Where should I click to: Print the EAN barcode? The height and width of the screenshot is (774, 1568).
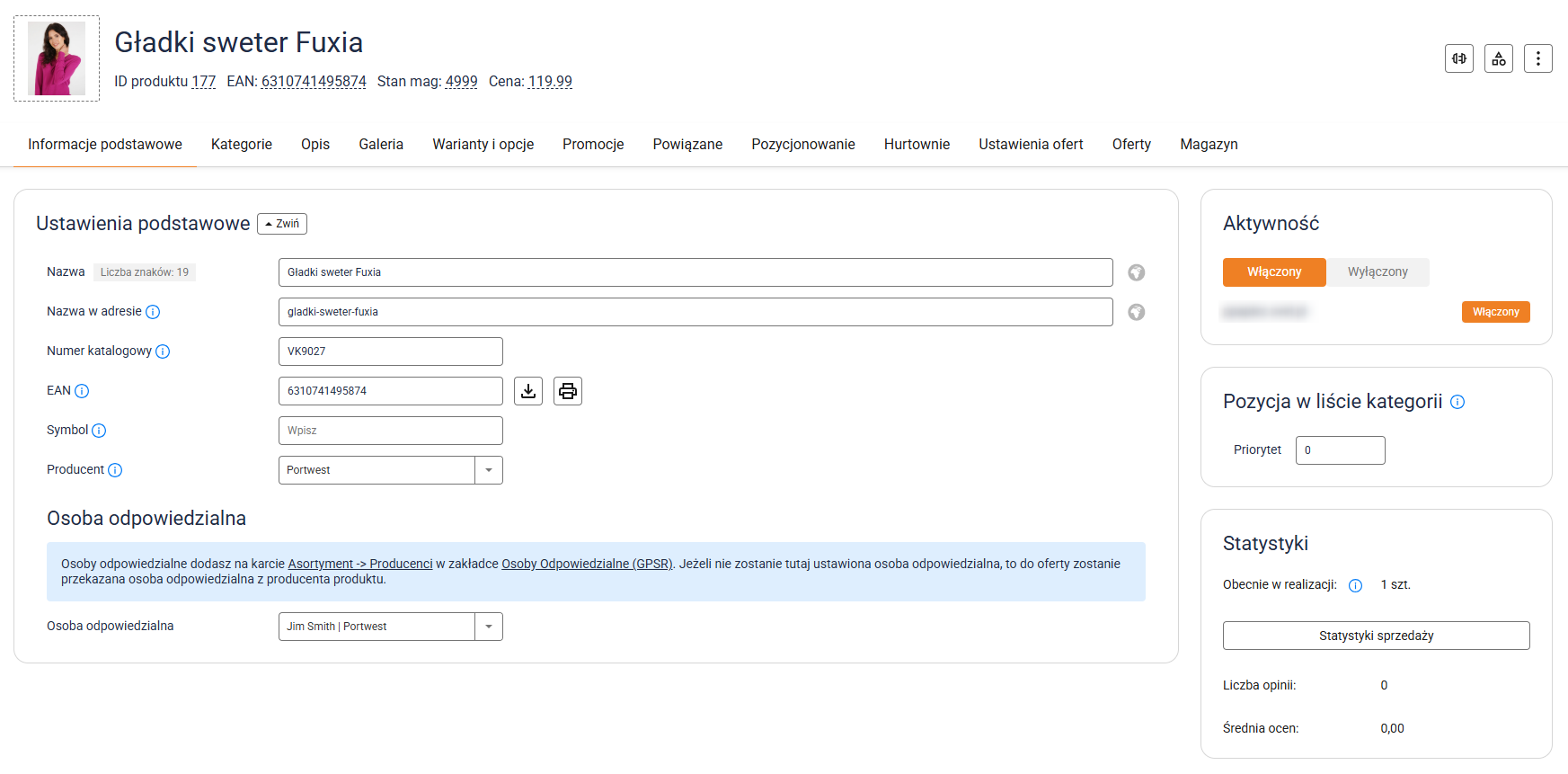568,391
